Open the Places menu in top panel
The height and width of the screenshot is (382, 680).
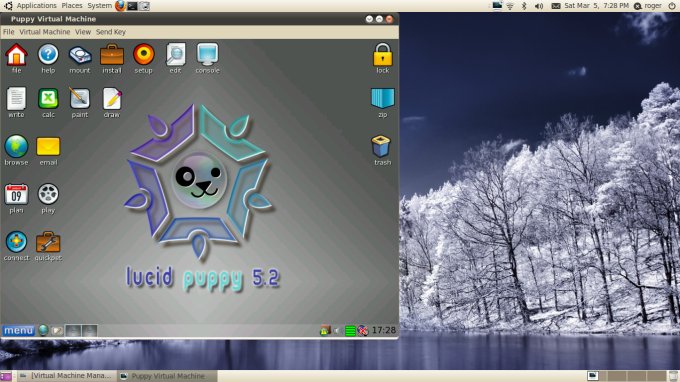72,6
